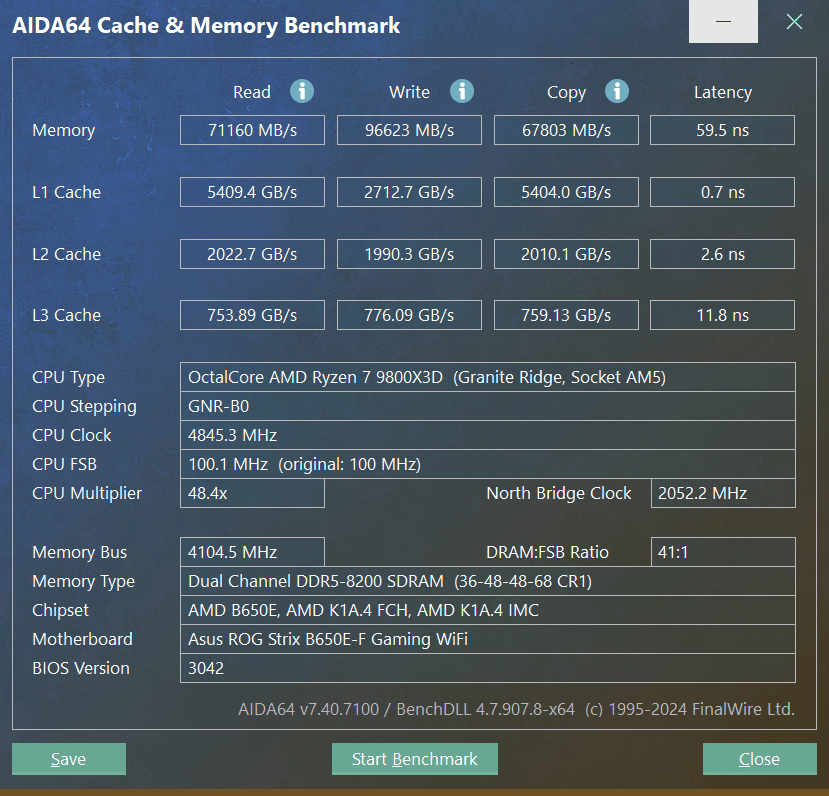Click the L1 Cache read 5409.4 GB/s

pyautogui.click(x=252, y=192)
